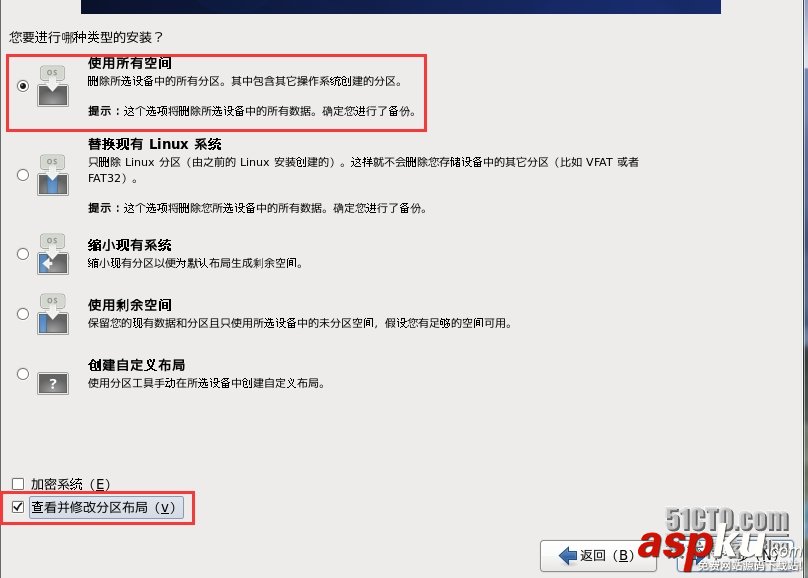Screen dimensions: 808x578
Task: Click the blue back arrow icon
Action: (x=568, y=555)
